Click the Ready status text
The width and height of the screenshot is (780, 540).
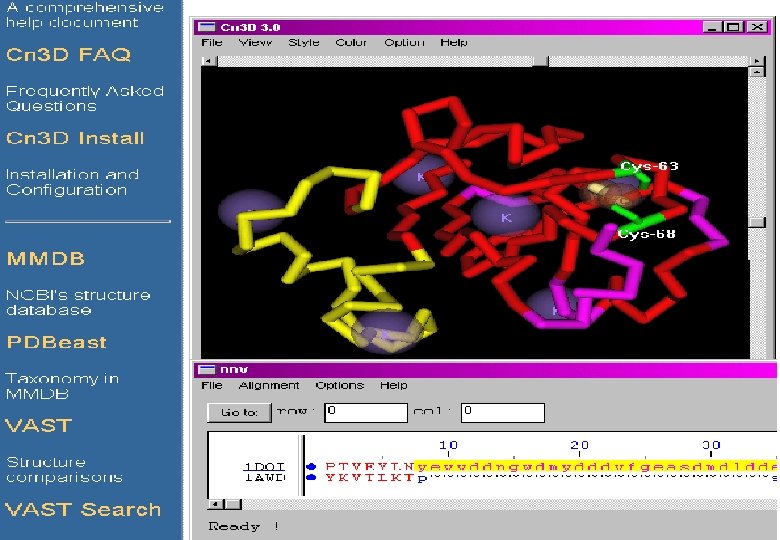(234, 526)
